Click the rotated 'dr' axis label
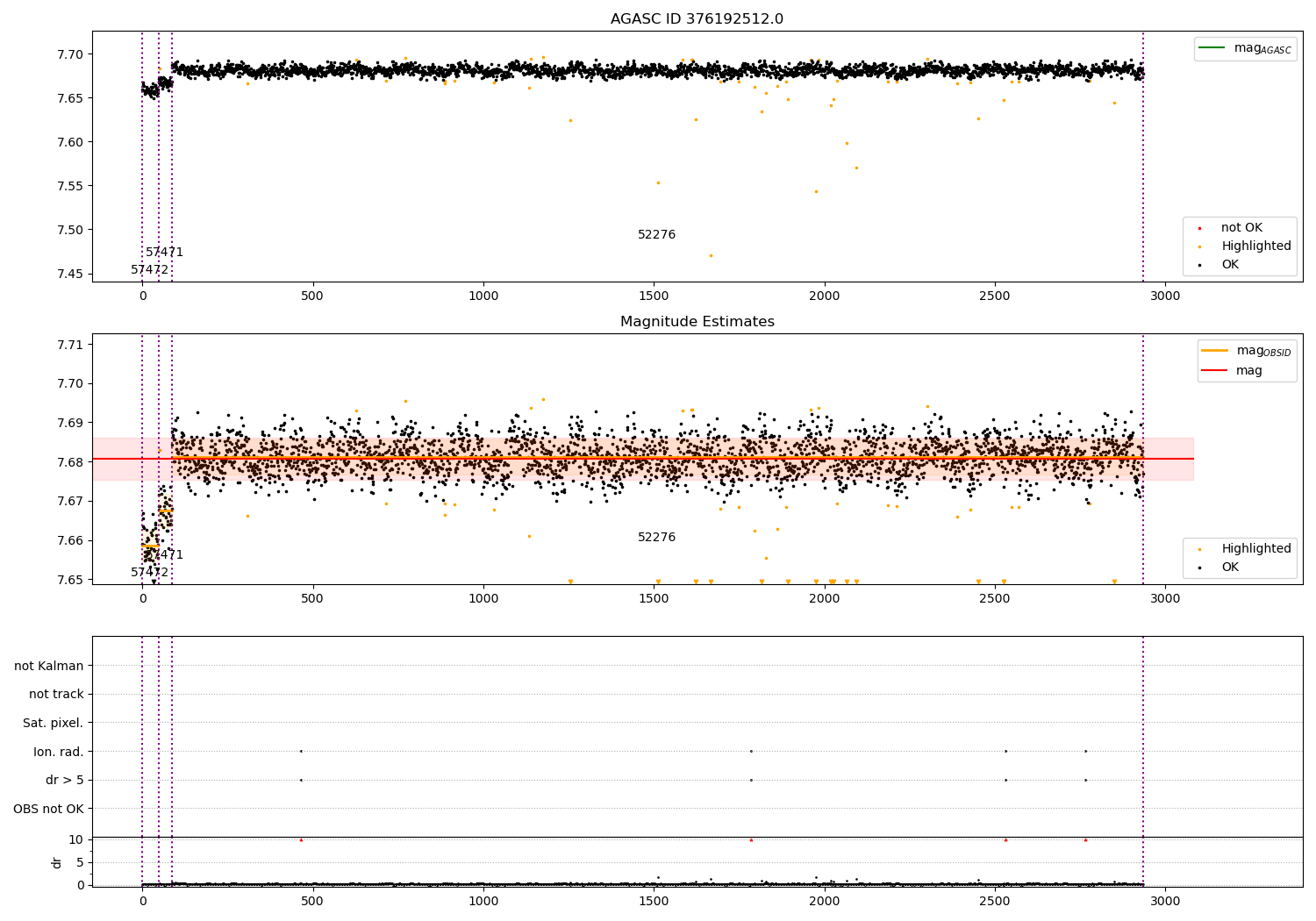Viewport: 1316px width, 921px height. click(57, 862)
